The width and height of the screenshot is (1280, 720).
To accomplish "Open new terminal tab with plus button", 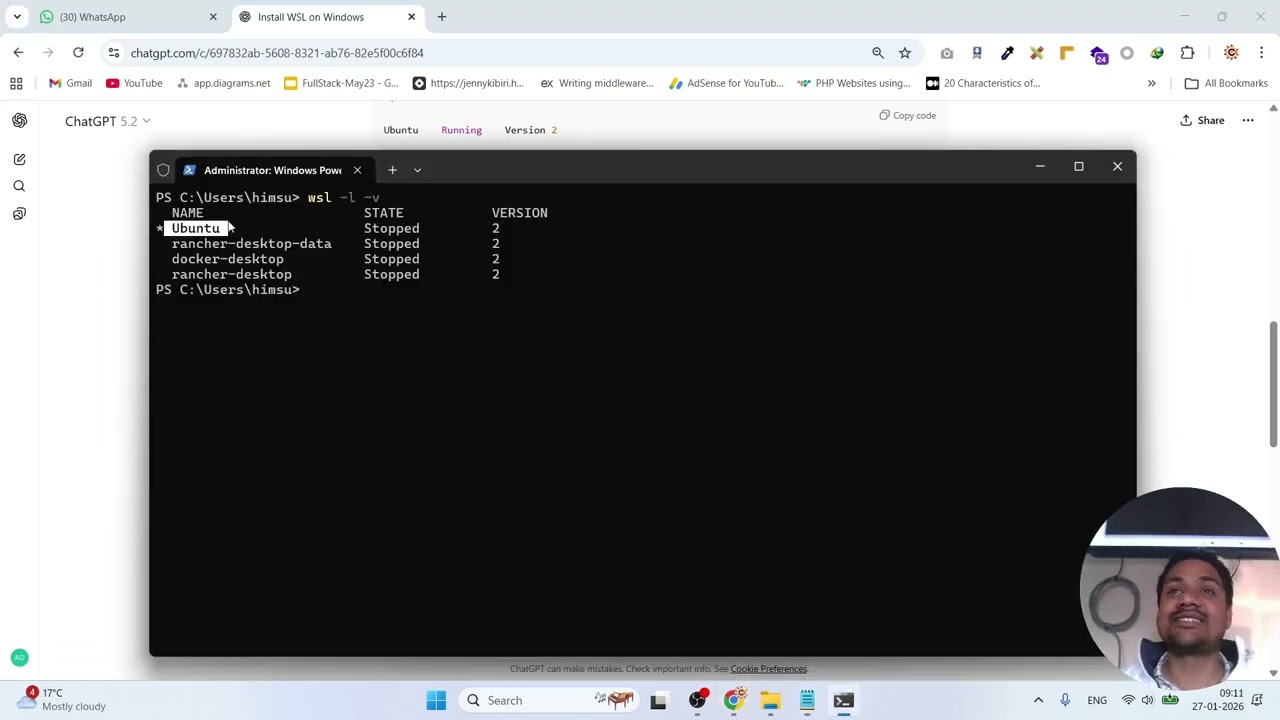I will click(x=392, y=170).
